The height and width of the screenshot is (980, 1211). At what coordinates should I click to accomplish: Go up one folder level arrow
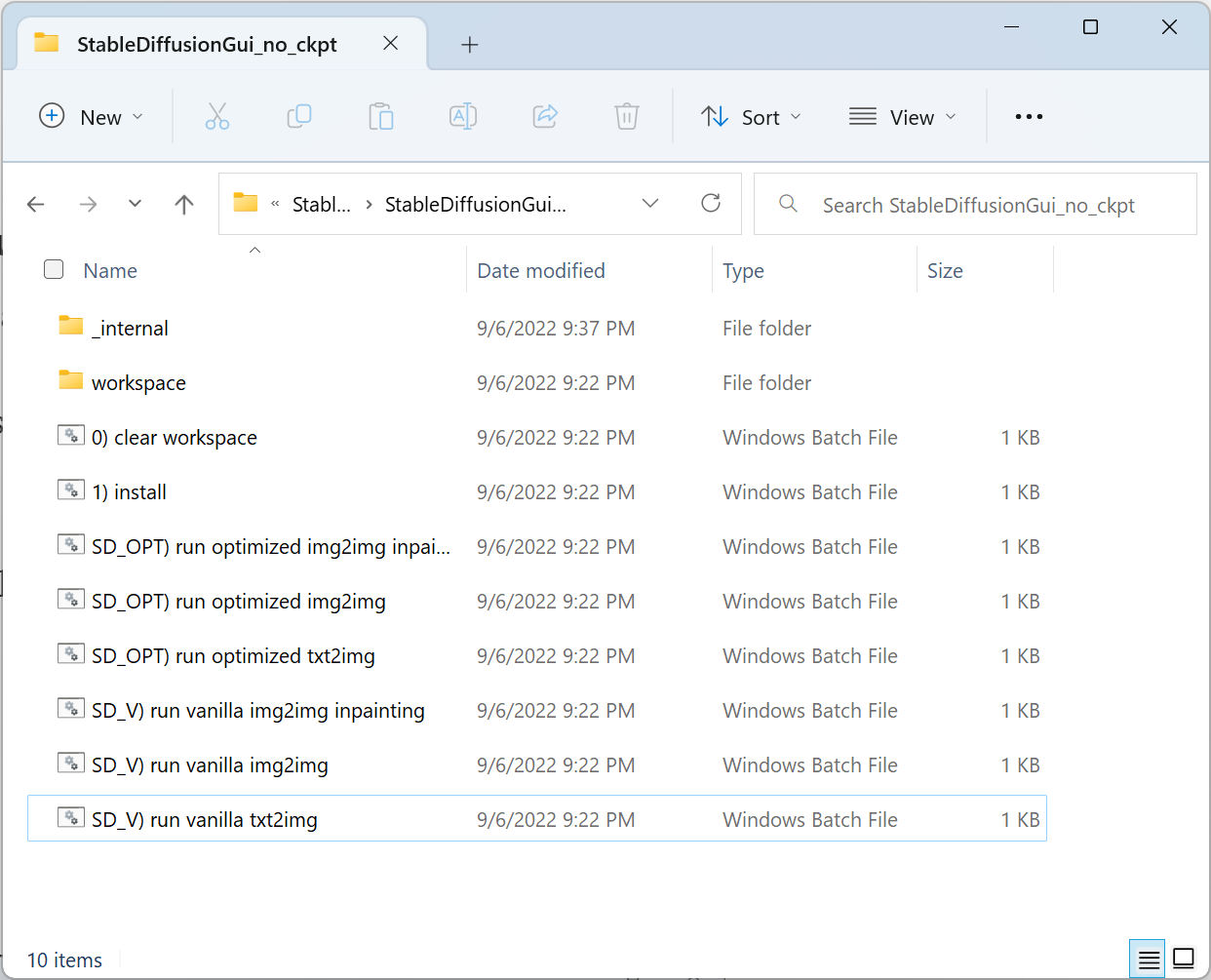coord(184,204)
